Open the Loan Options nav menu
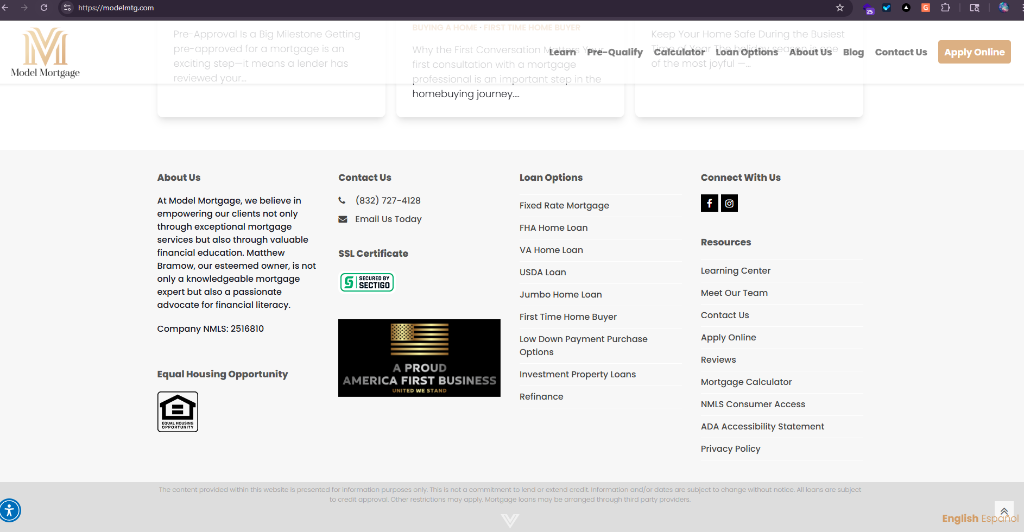1024x532 pixels. [x=746, y=52]
